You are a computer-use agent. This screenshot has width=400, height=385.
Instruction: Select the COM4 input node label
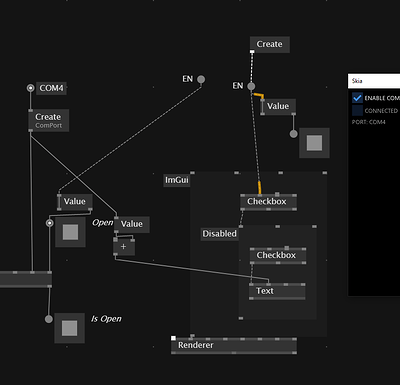[x=51, y=88]
